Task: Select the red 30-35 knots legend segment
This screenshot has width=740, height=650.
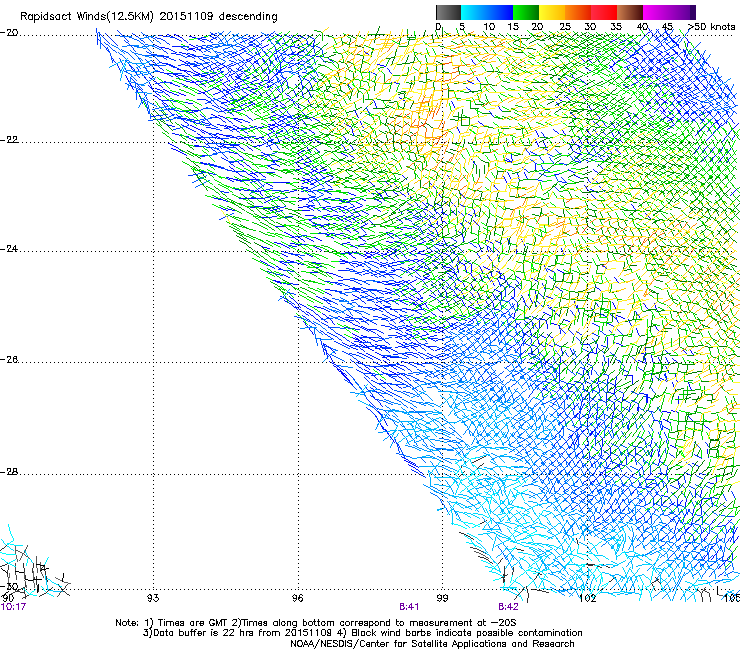Action: coord(604,12)
